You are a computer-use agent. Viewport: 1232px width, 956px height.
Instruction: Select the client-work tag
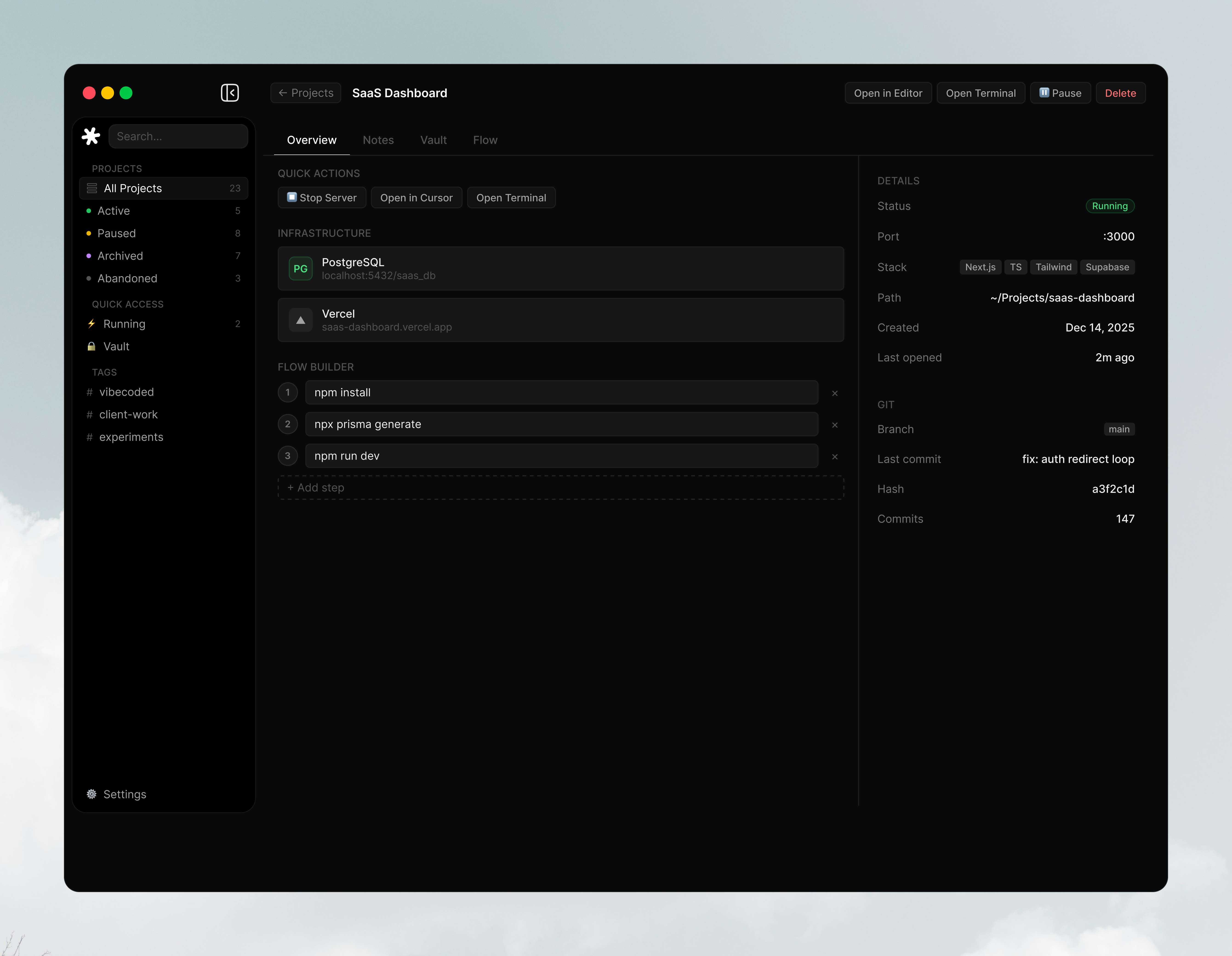coord(164,415)
